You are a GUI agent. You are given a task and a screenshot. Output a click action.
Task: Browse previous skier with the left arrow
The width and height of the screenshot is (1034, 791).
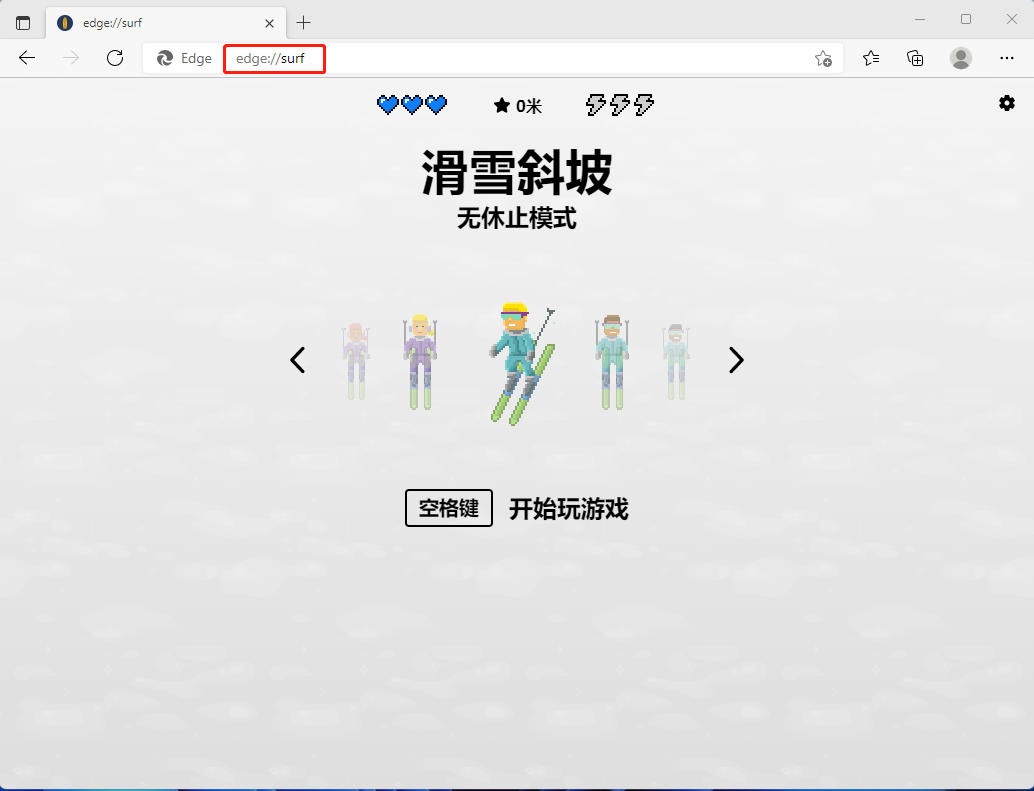297,360
